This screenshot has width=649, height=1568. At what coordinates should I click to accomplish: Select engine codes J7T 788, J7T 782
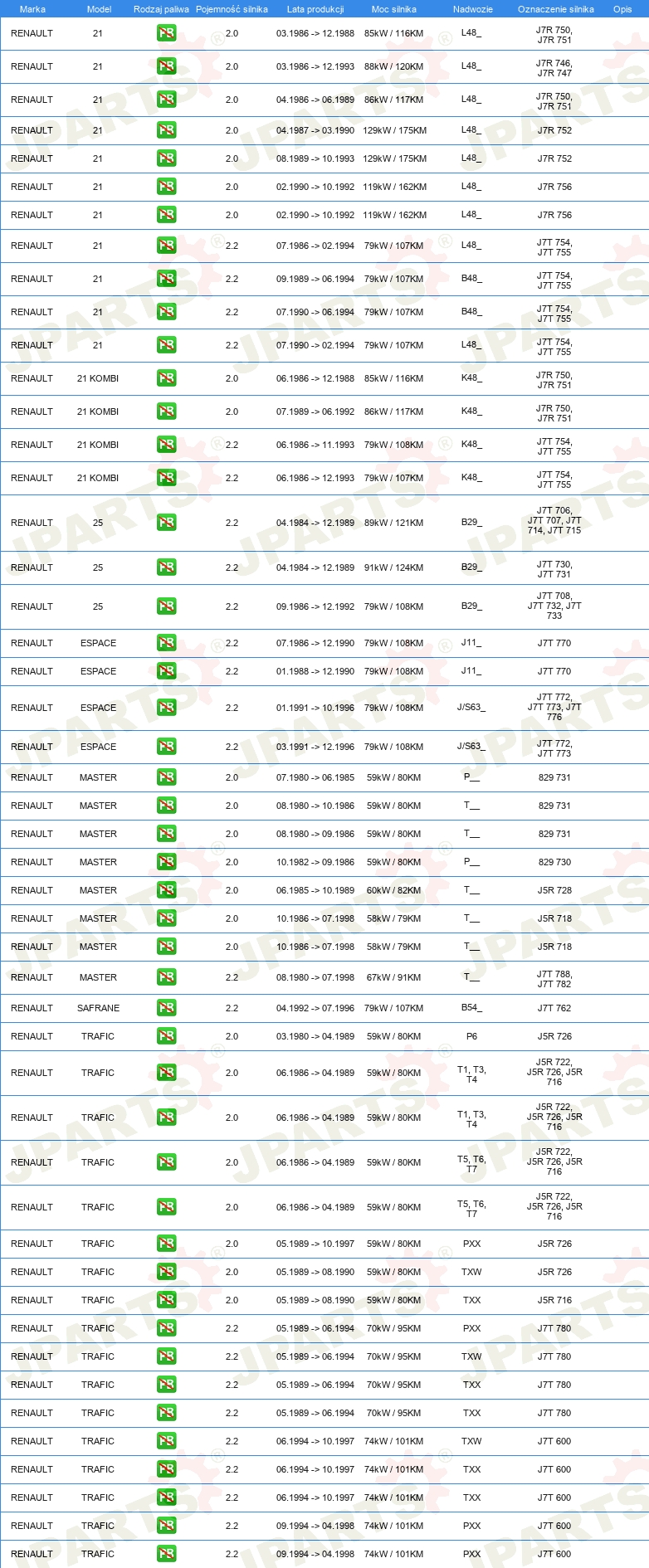[x=554, y=979]
